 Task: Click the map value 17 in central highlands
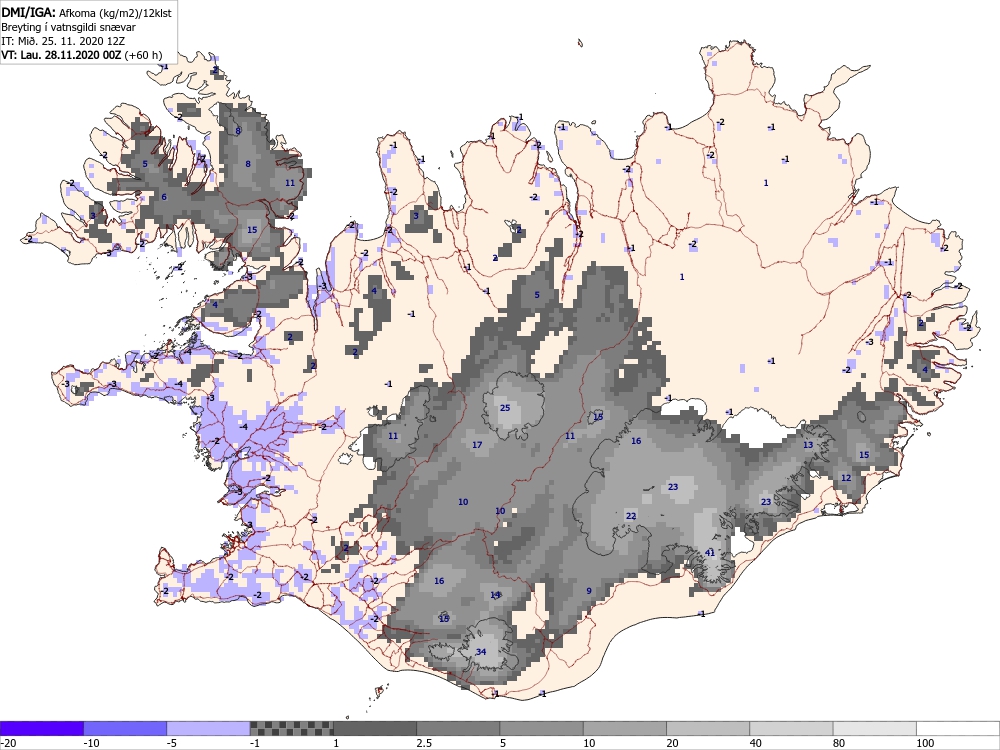(477, 445)
